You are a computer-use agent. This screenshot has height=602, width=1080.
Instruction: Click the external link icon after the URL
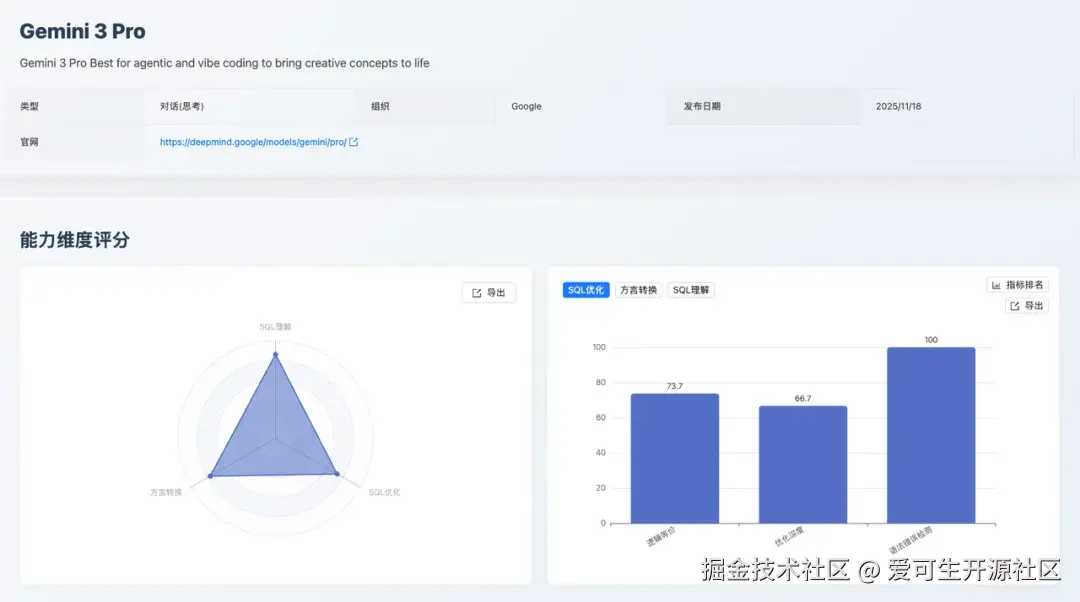pyautogui.click(x=353, y=142)
